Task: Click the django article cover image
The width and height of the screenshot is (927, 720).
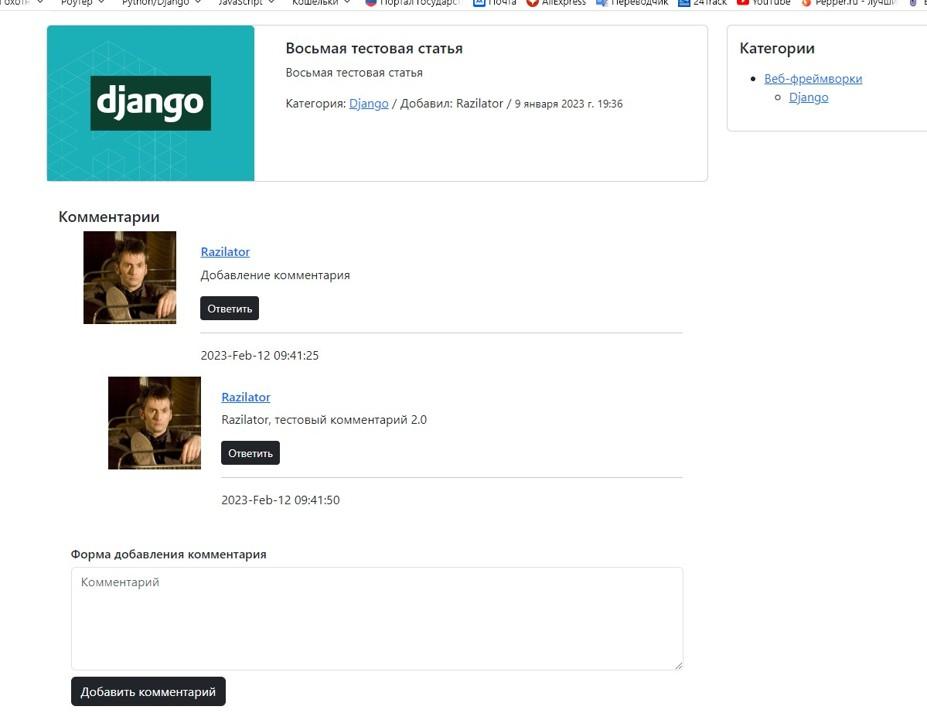Action: [151, 103]
